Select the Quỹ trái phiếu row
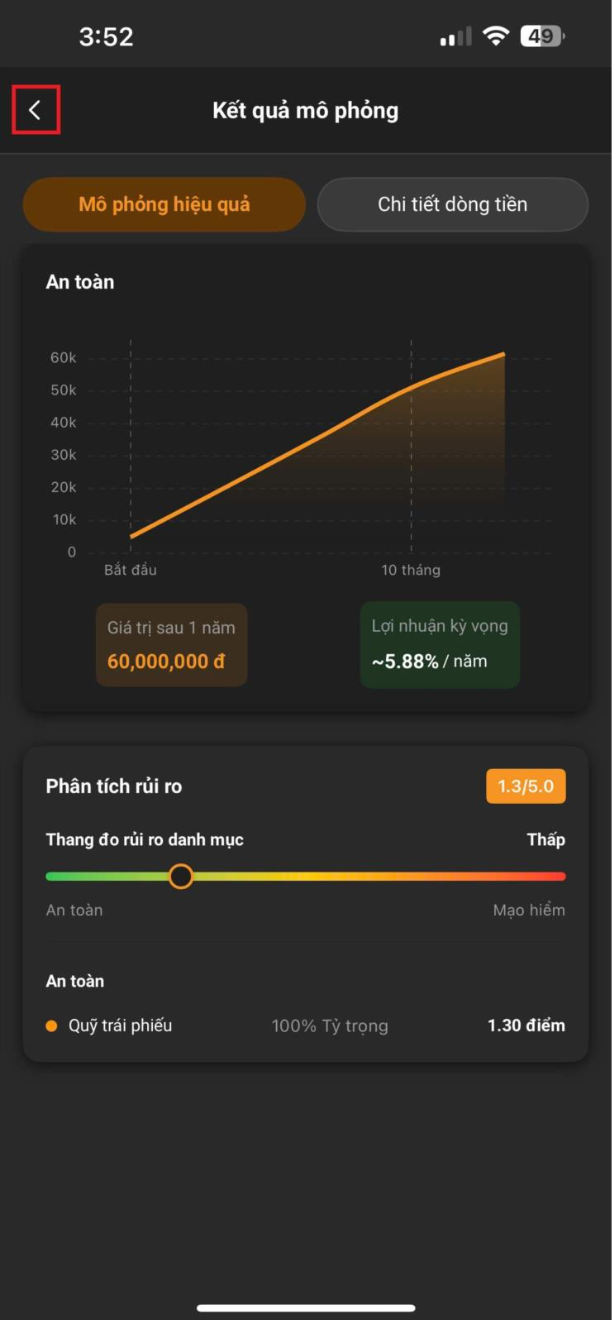 (x=305, y=1026)
